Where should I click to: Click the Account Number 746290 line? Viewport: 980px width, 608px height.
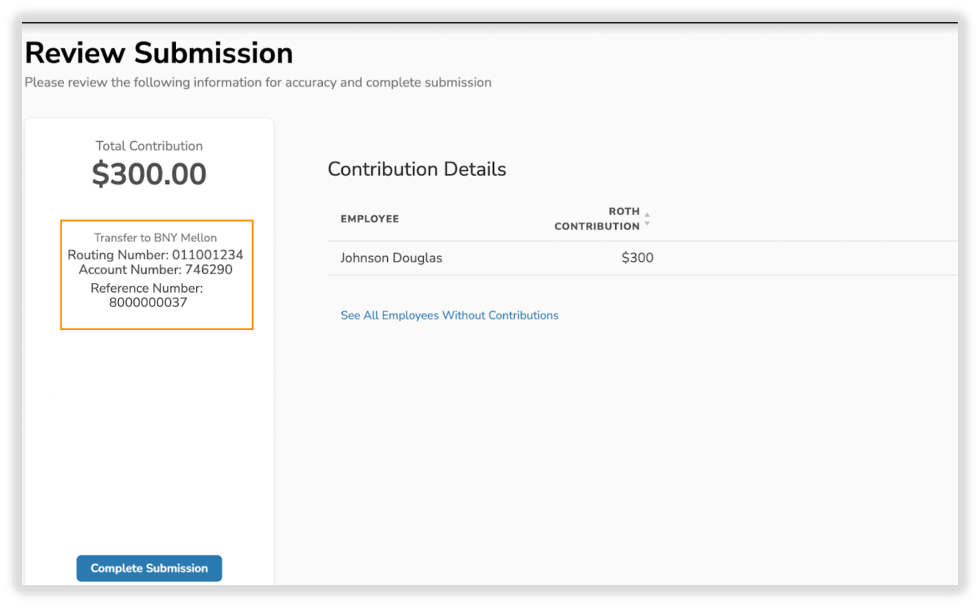tap(155, 270)
